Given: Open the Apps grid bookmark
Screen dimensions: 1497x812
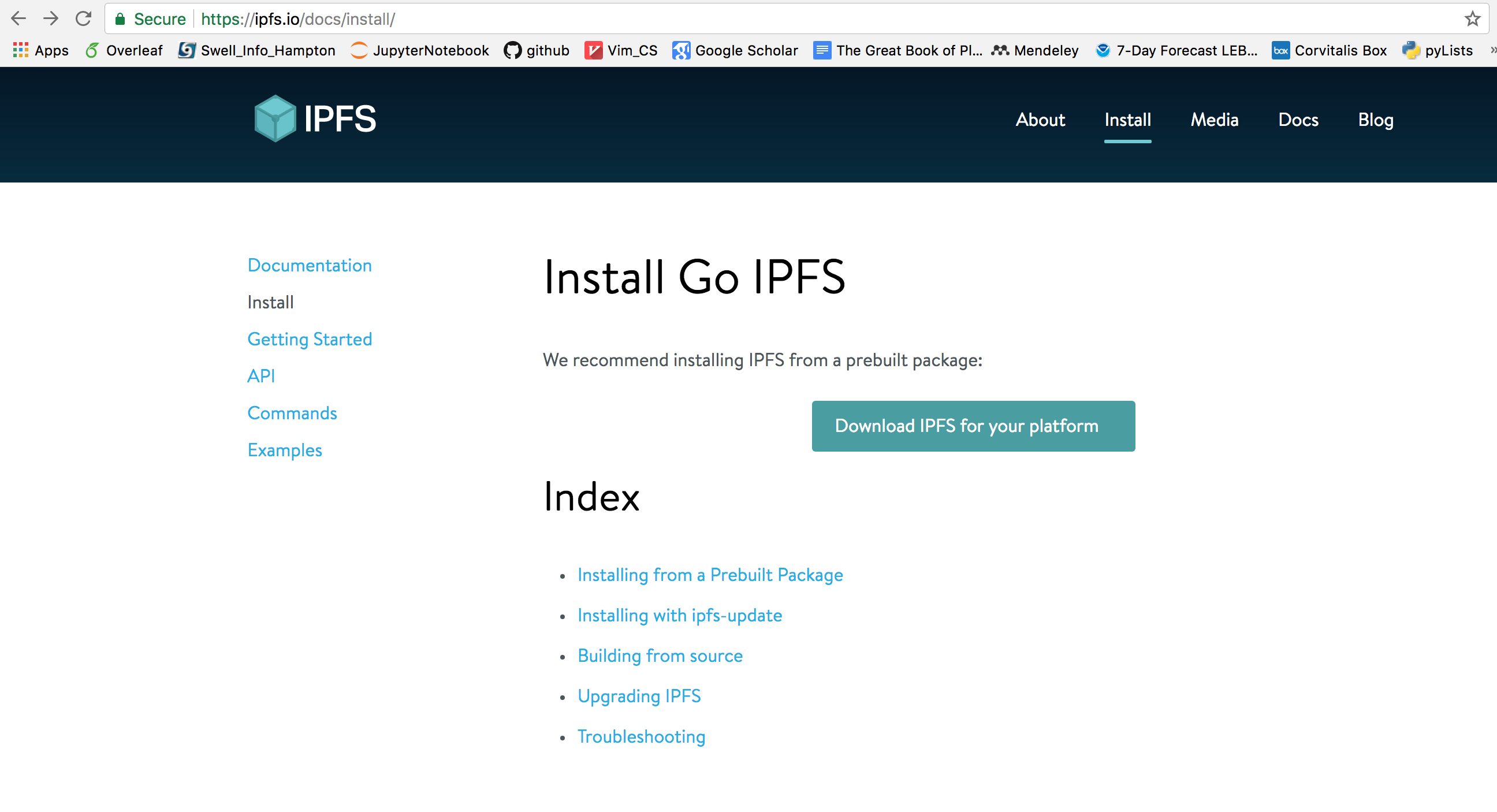Looking at the screenshot, I should click(40, 51).
